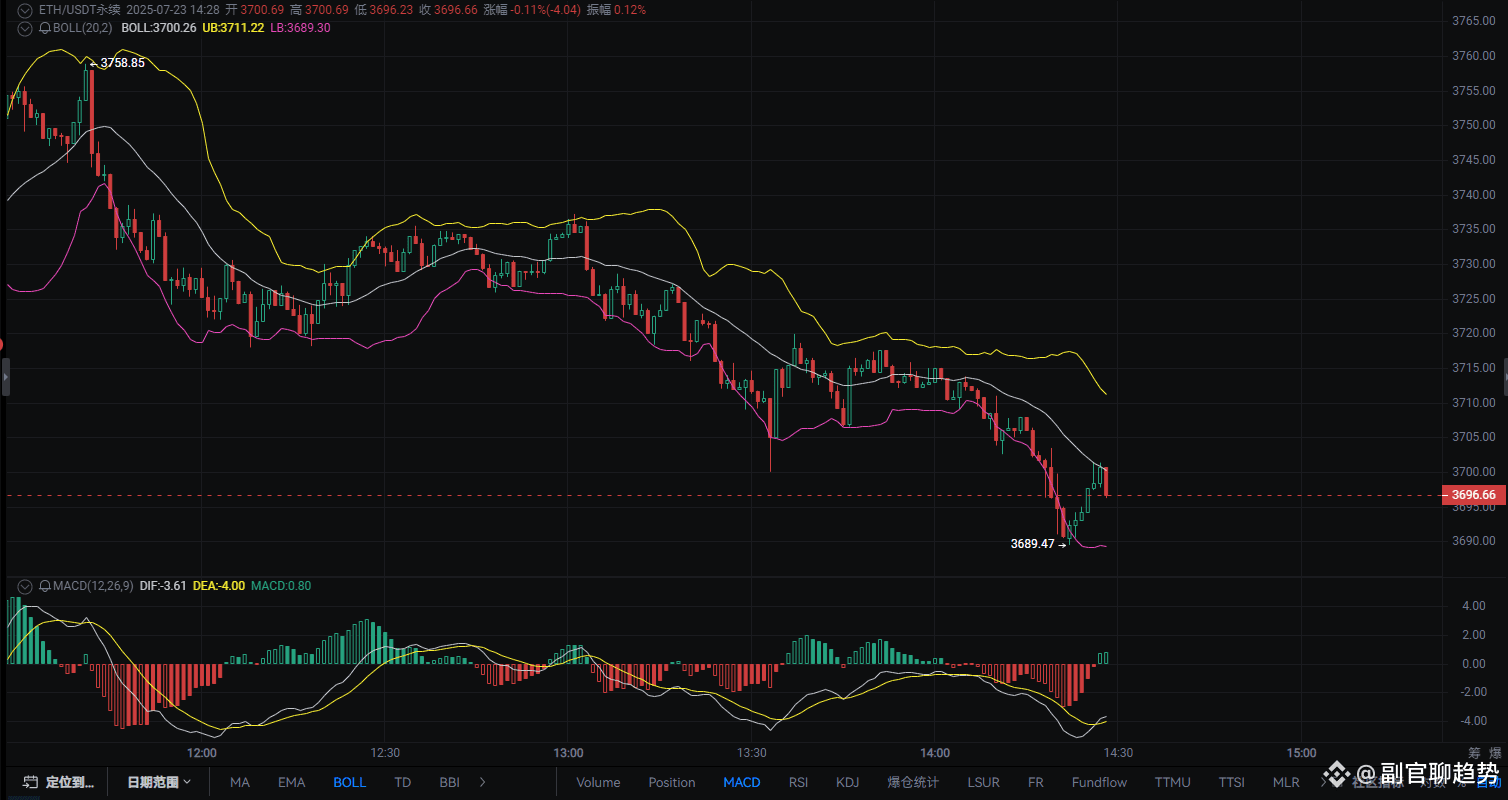1508x800 pixels.
Task: Click the MACD:0.80 value
Action: click(281, 585)
